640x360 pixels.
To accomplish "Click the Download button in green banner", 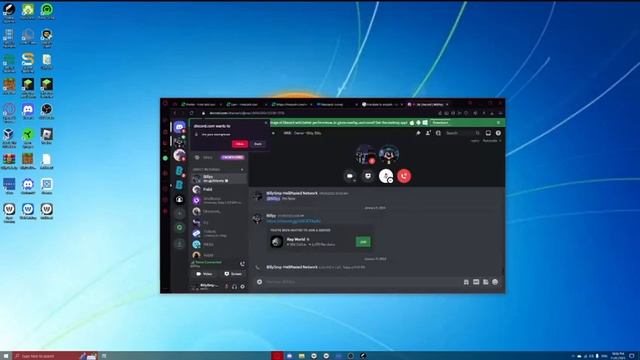I will 440,122.
